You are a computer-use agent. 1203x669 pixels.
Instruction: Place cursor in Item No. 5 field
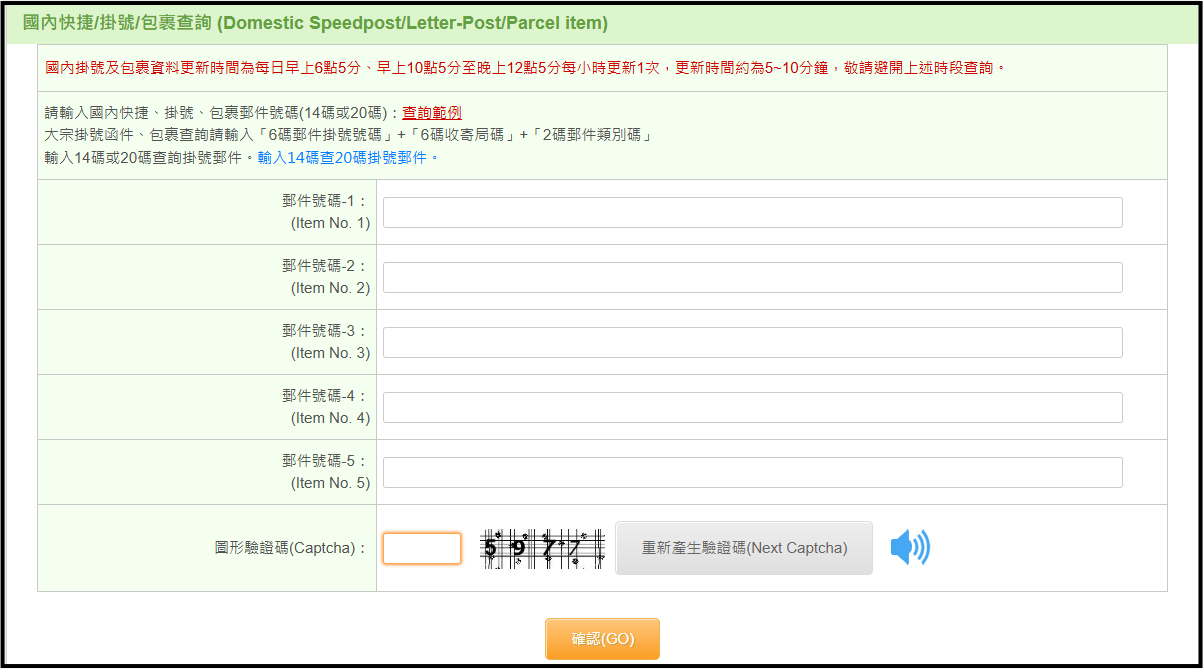click(x=752, y=472)
